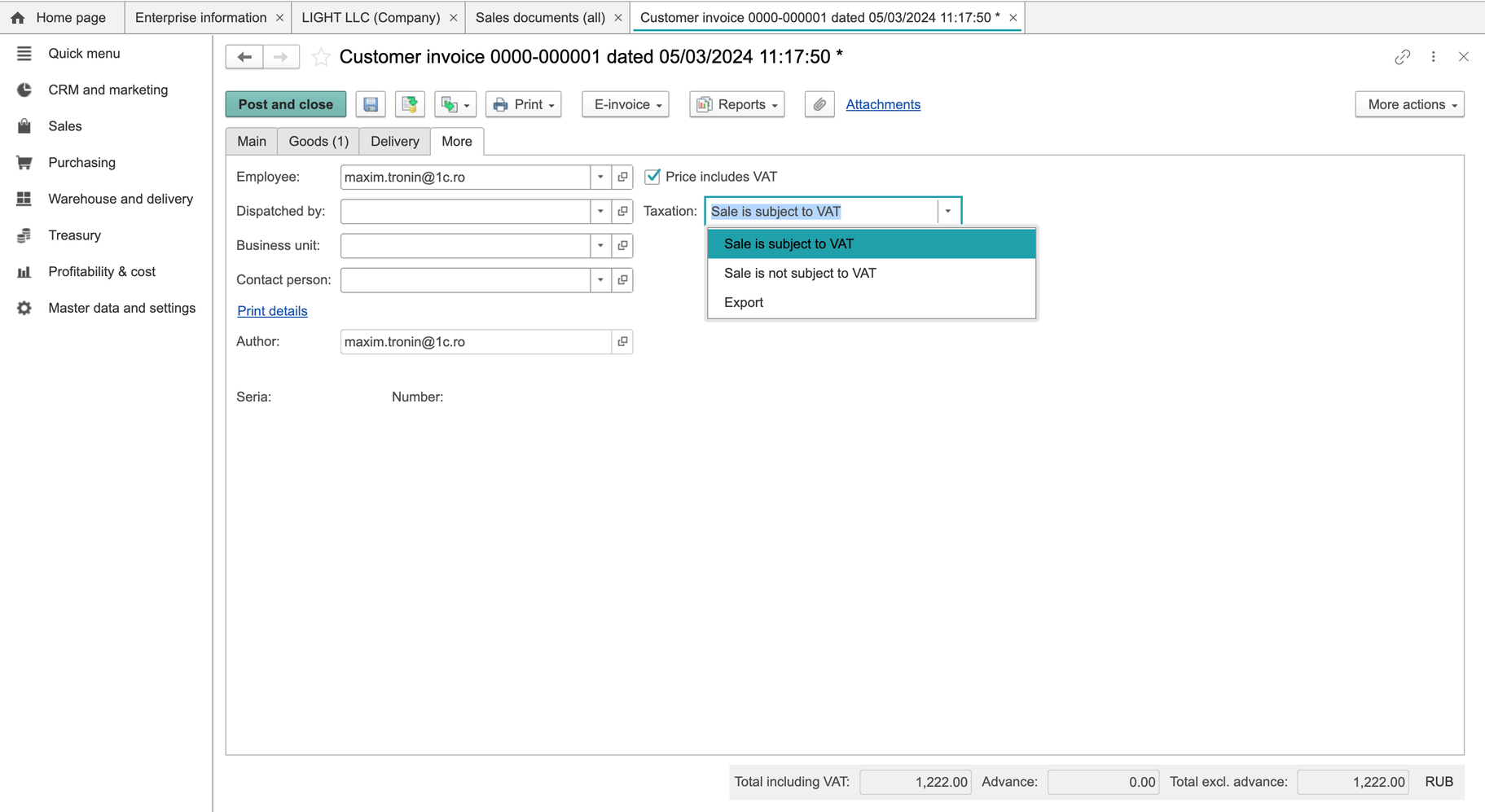Expand the Contact person dropdown arrow
Screen dimensions: 1485x812
tap(600, 279)
